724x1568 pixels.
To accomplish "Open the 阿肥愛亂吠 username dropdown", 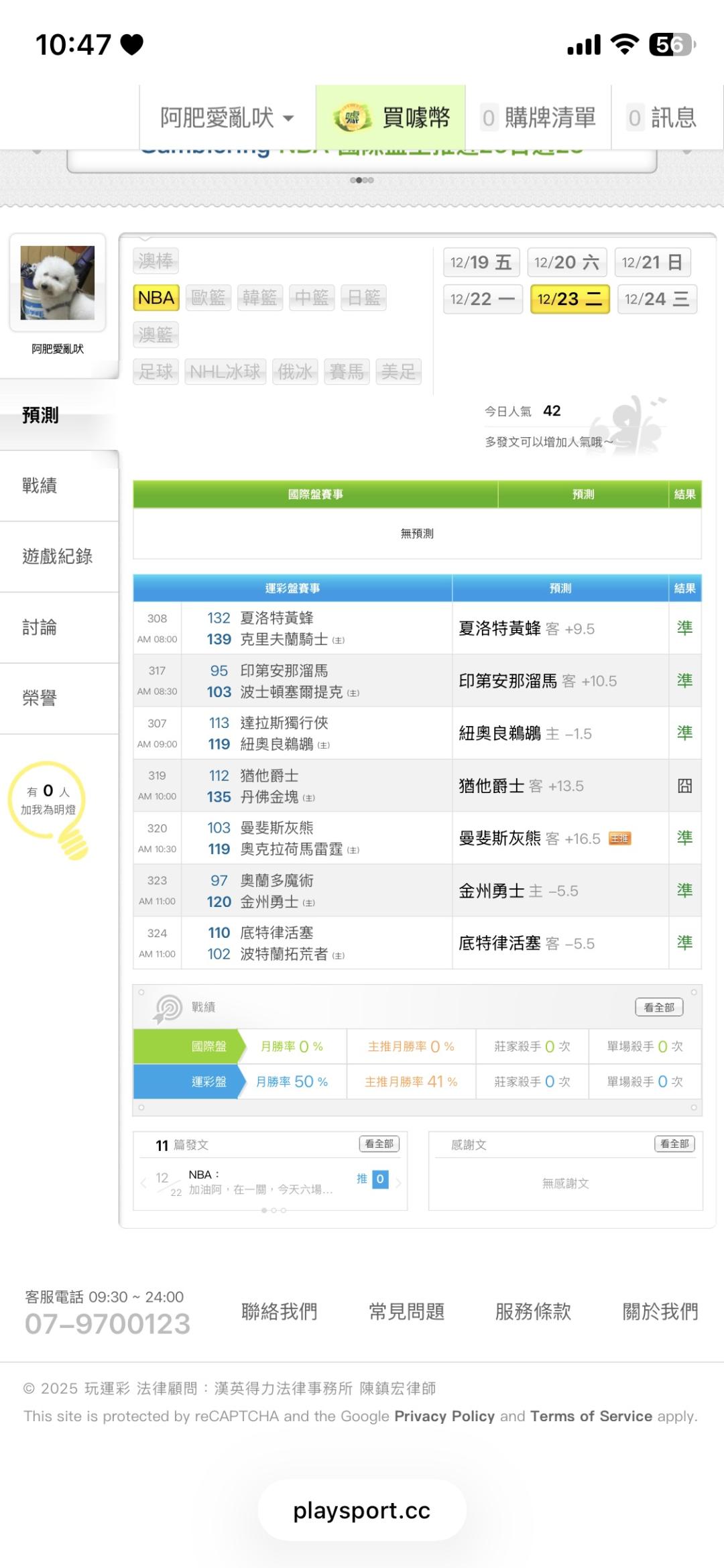I will [227, 118].
